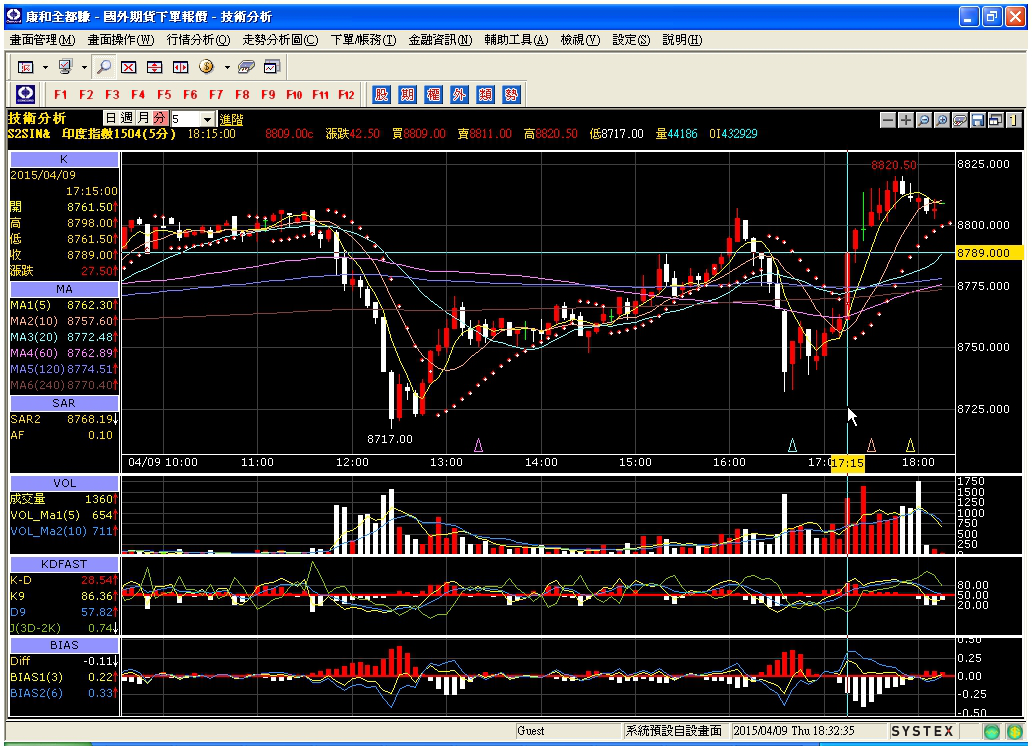This screenshot has height=746, width=1032.
Task: Click the scanner device toolbar icon
Action: (x=246, y=67)
